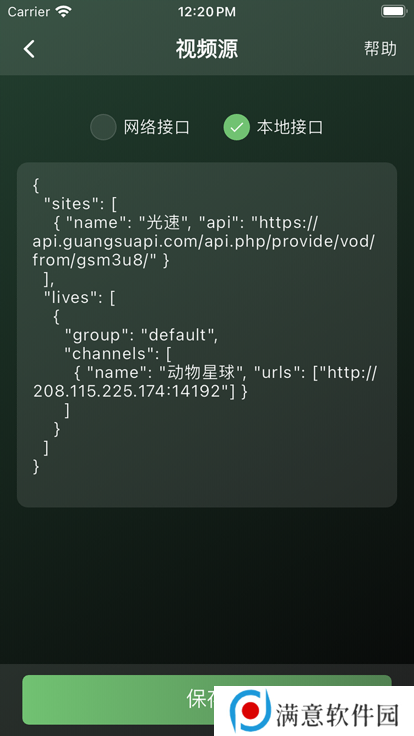
Task: Click the 本地接口 label text
Action: coord(290,127)
